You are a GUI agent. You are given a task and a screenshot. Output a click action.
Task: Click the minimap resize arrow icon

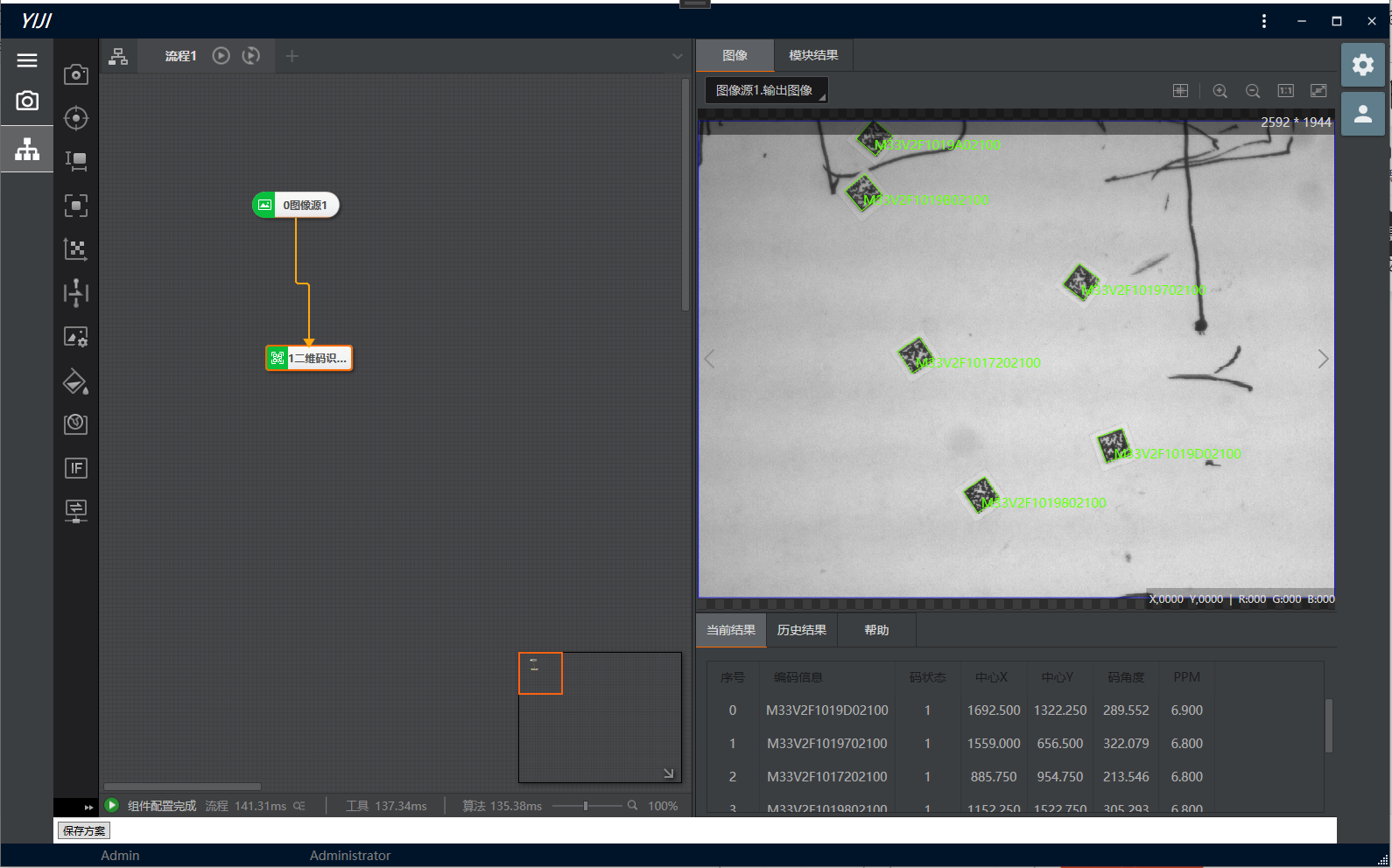coord(669,773)
